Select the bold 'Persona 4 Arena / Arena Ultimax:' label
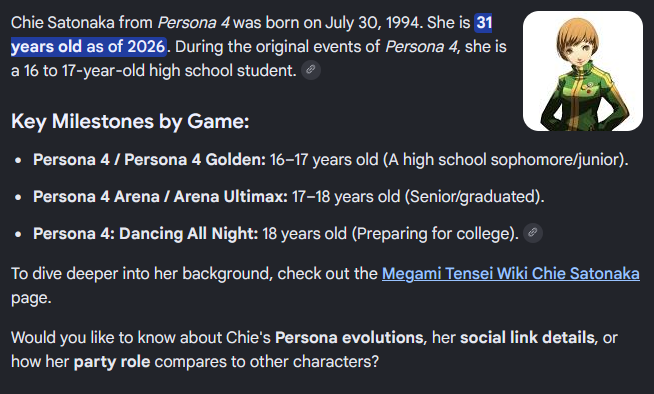 click(160, 196)
